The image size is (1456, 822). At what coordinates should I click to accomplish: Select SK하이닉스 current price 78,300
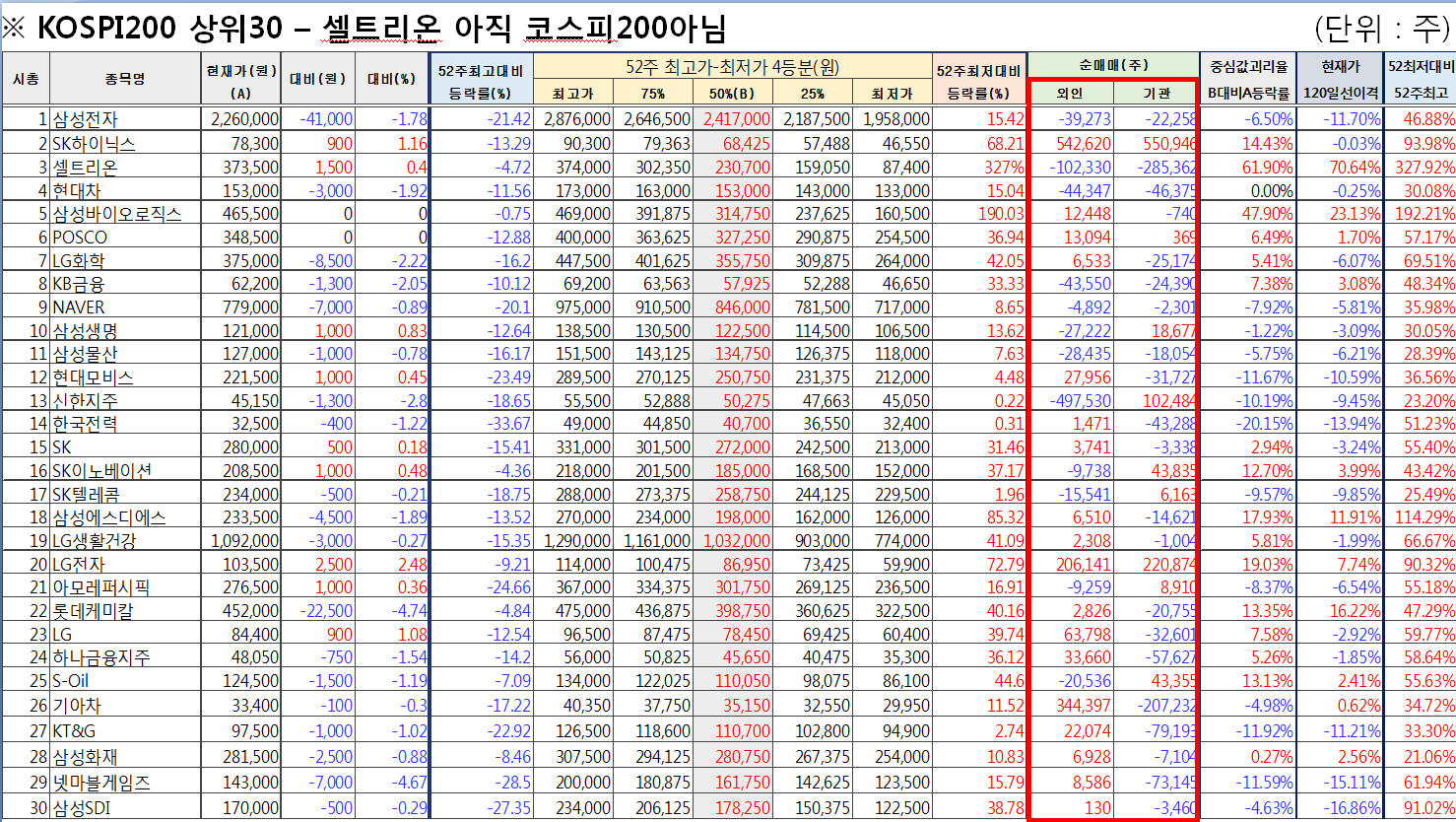254,144
